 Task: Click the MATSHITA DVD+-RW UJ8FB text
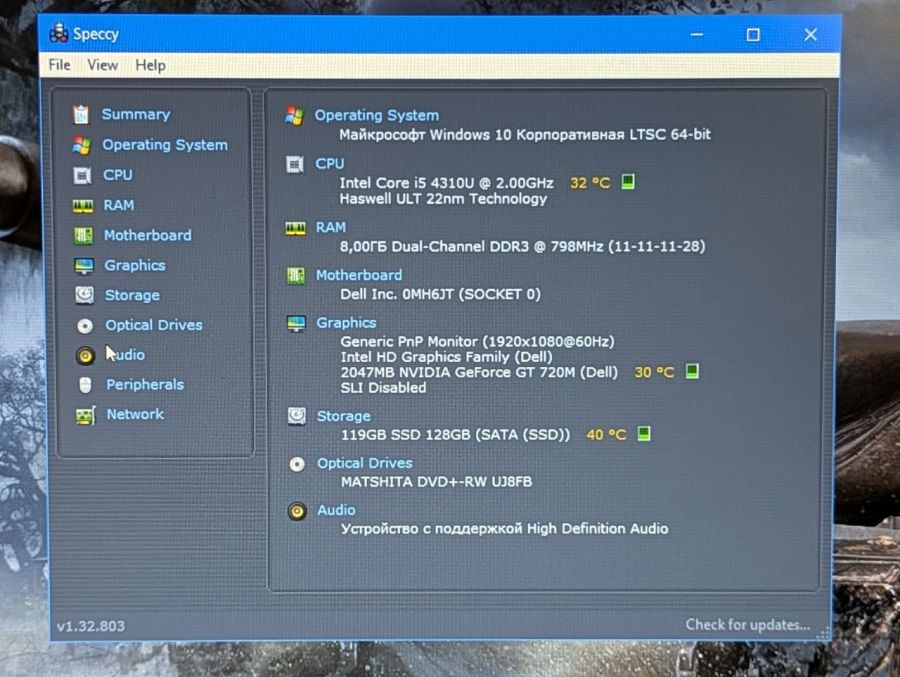point(437,482)
